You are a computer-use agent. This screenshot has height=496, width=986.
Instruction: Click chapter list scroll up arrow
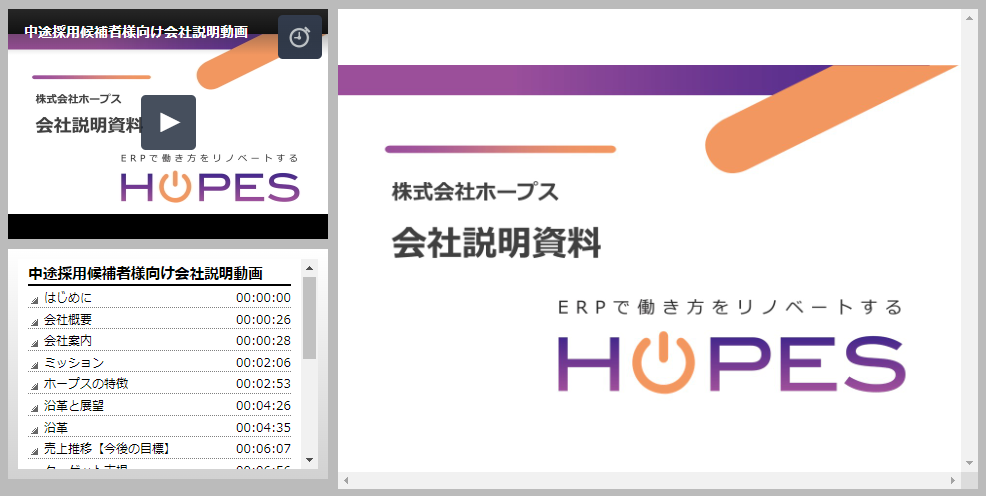click(x=309, y=268)
